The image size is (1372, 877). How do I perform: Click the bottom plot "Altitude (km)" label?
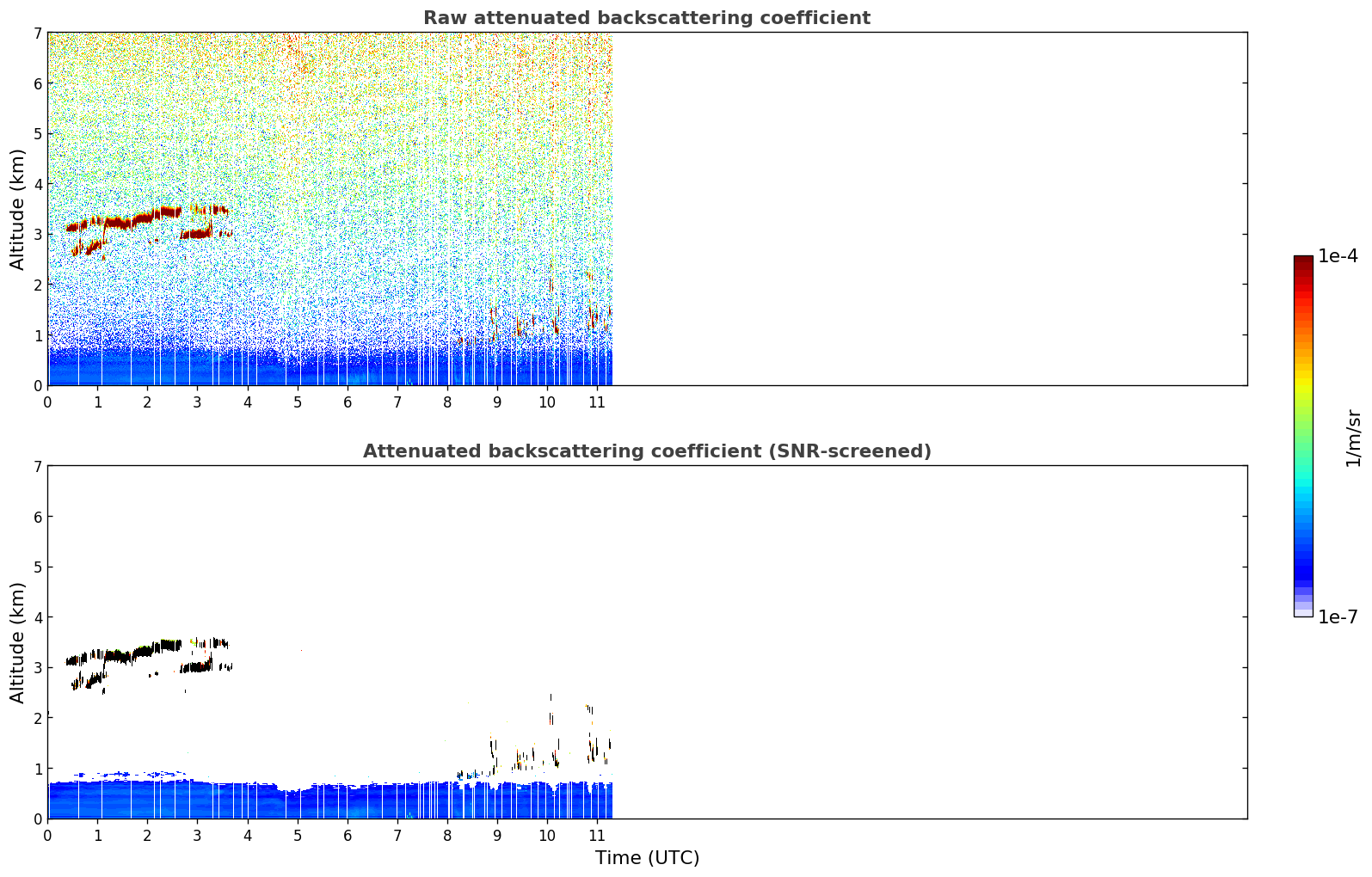(x=18, y=642)
